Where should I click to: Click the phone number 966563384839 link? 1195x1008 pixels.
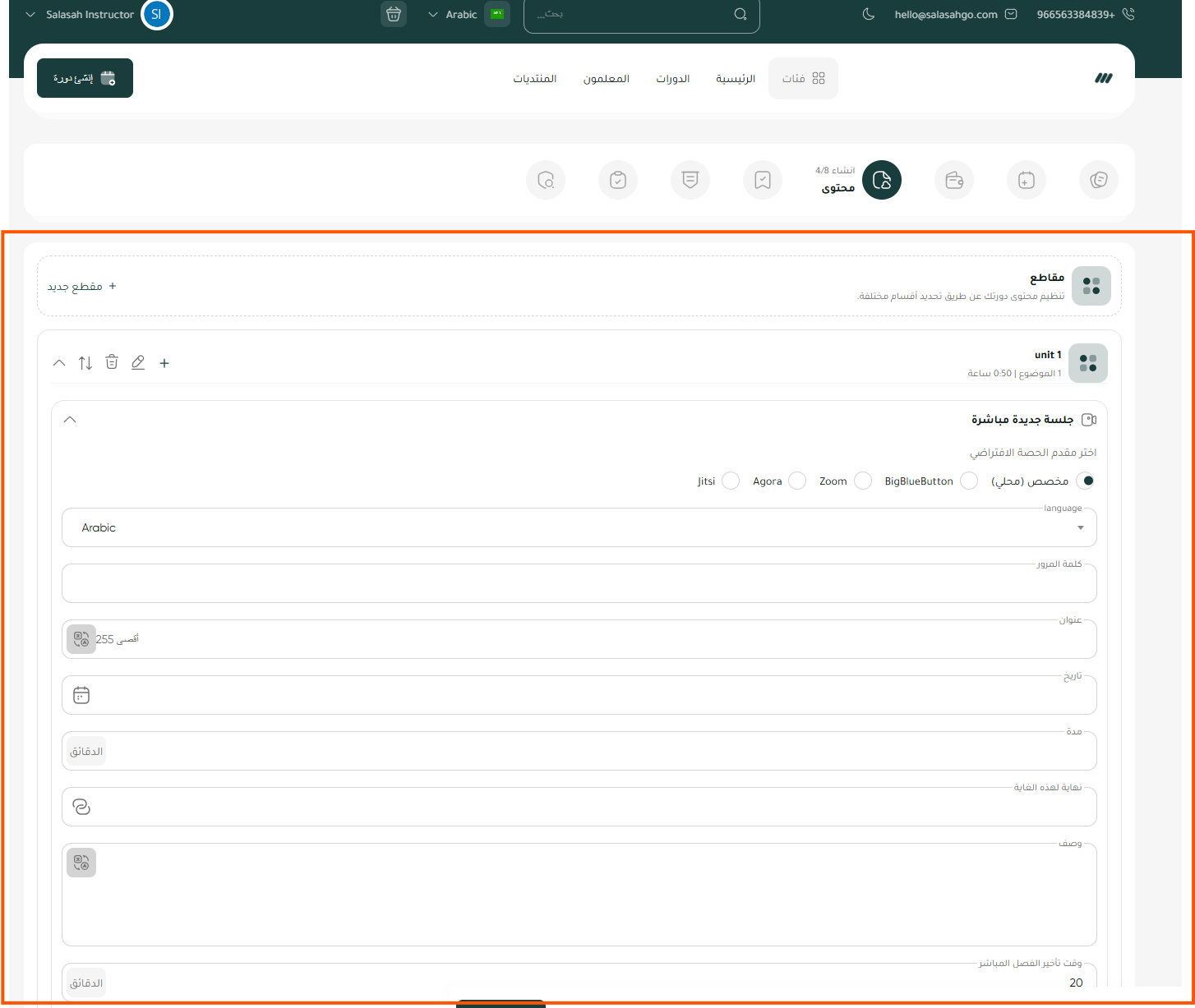pos(1086,14)
